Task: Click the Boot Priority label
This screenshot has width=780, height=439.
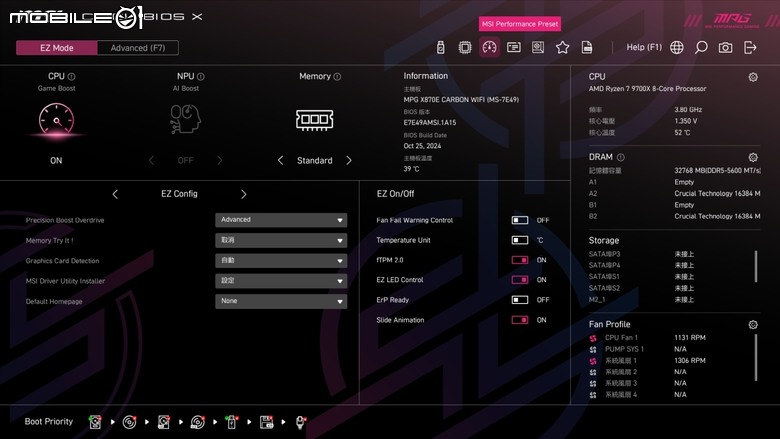Action: 49,422
